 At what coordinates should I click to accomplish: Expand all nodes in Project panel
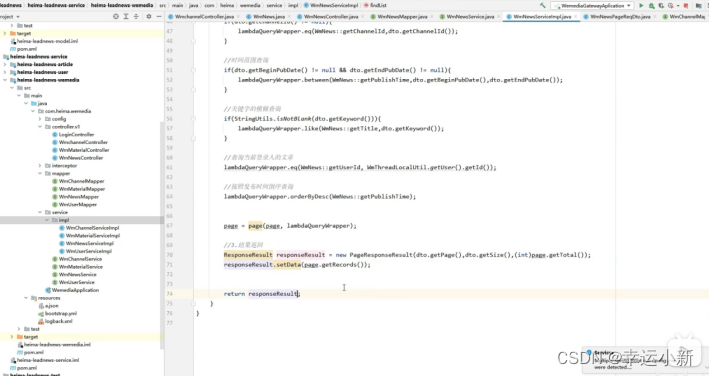[x=126, y=16]
